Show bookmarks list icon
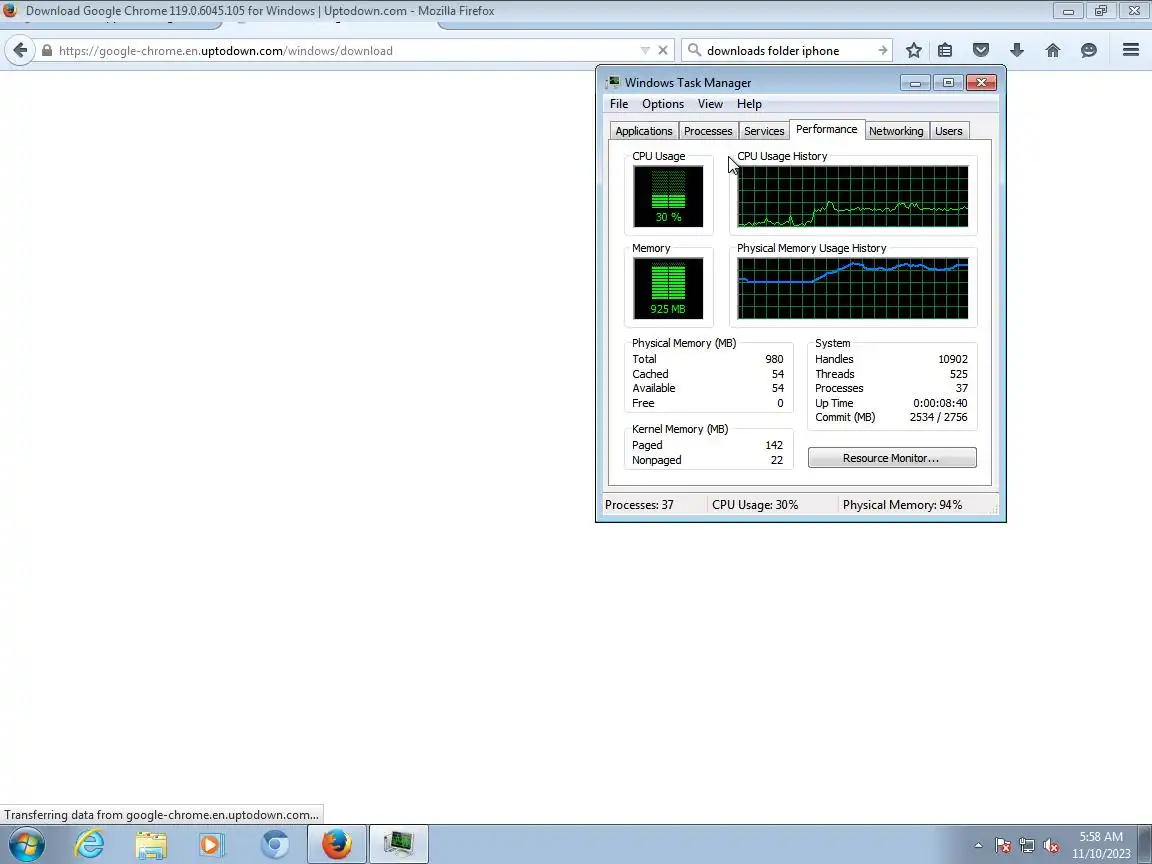Viewport: 1152px width, 864px height. pyautogui.click(x=945, y=50)
